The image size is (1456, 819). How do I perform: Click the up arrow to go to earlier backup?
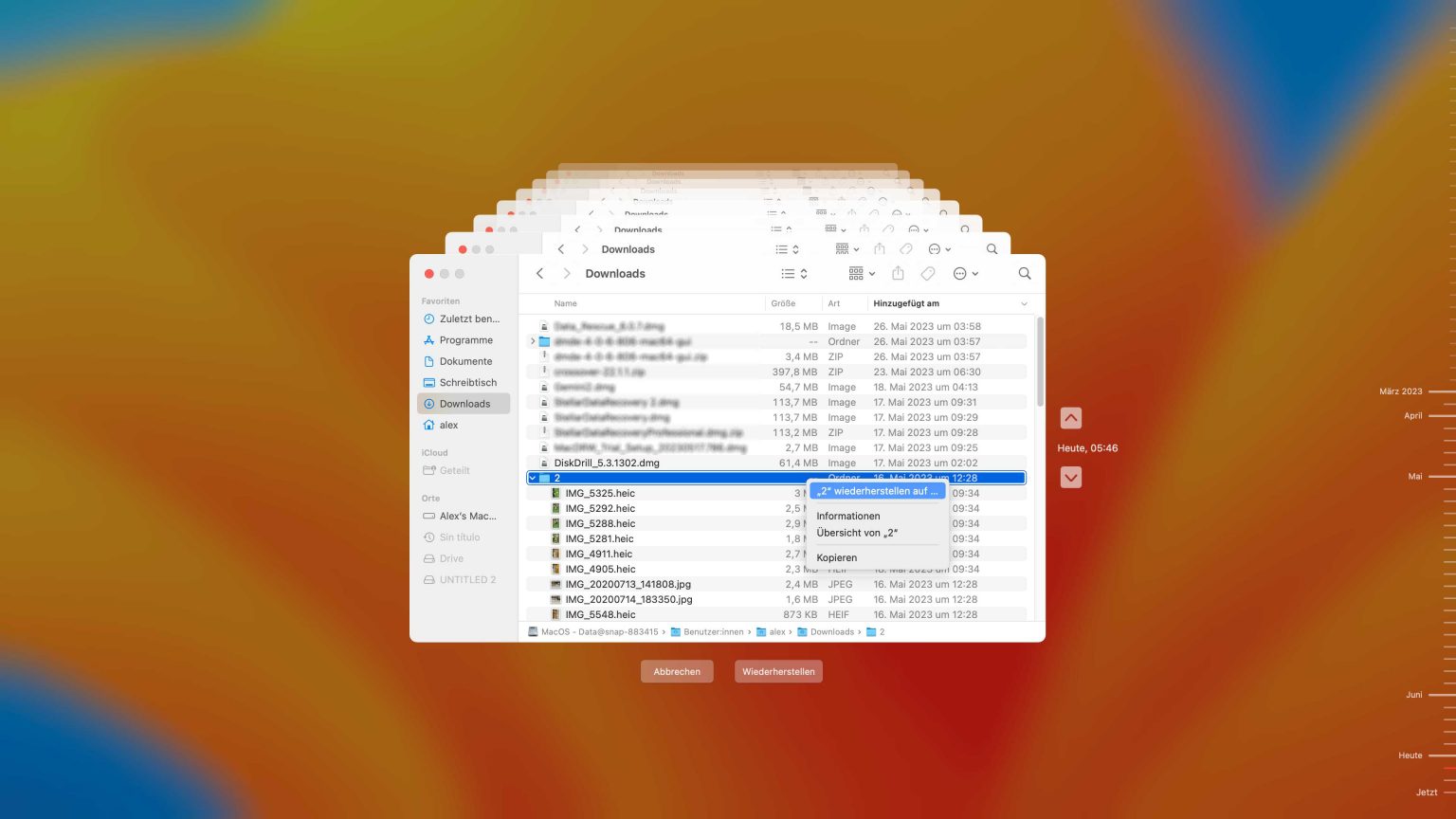(x=1071, y=418)
